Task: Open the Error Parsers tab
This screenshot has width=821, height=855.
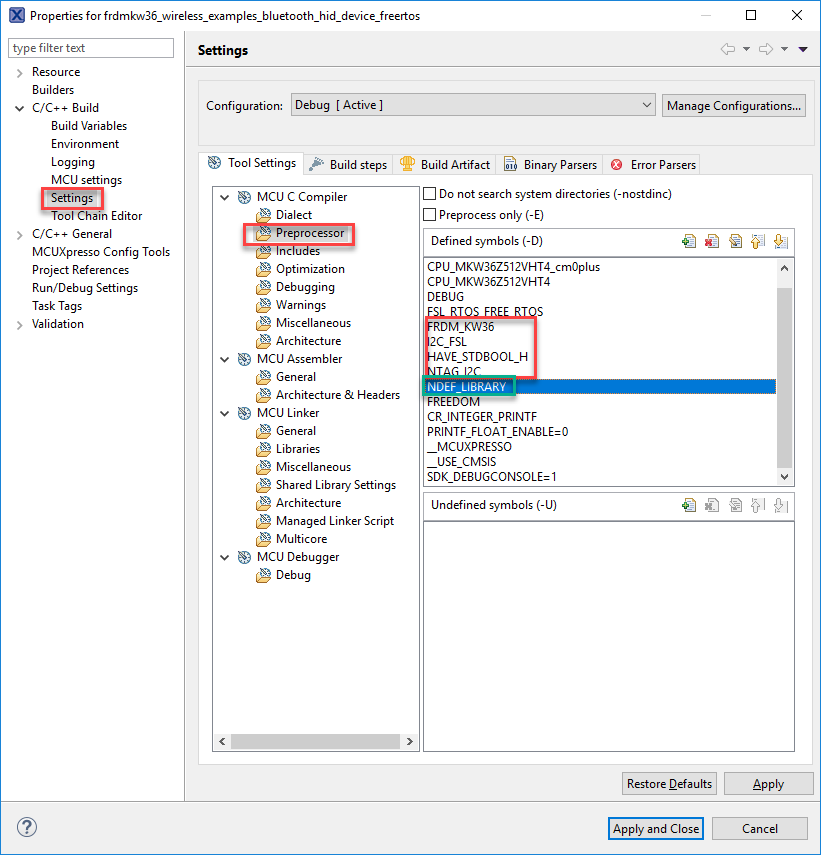Action: pyautogui.click(x=653, y=165)
